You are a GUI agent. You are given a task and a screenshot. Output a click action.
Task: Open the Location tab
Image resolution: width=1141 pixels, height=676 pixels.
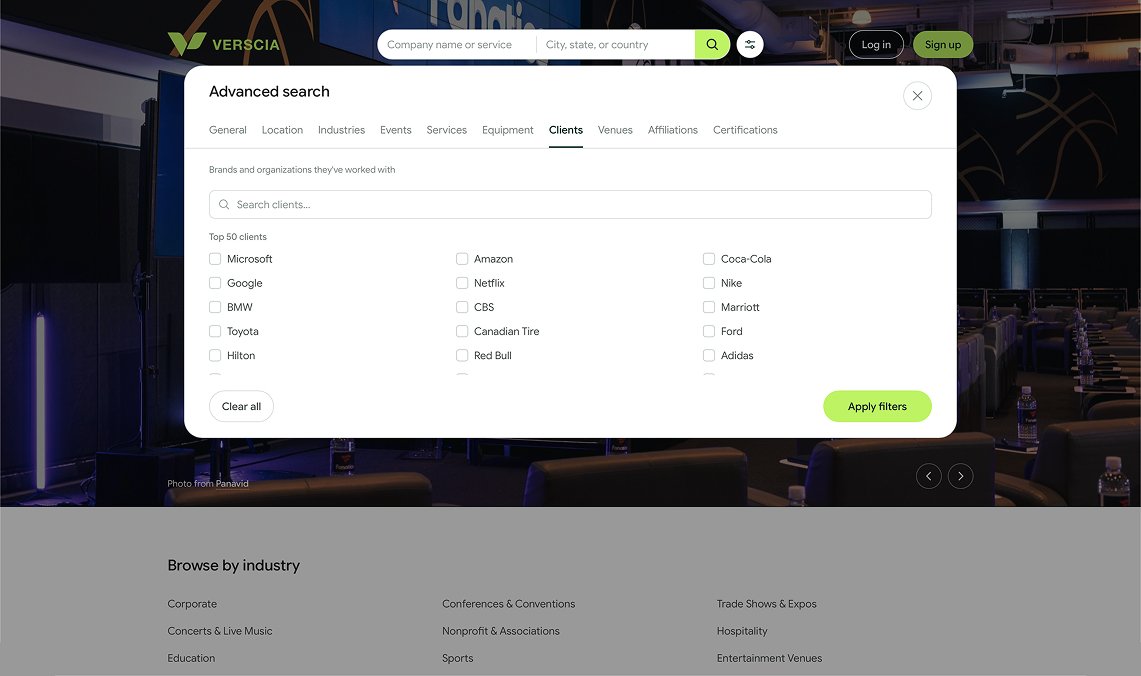282,130
